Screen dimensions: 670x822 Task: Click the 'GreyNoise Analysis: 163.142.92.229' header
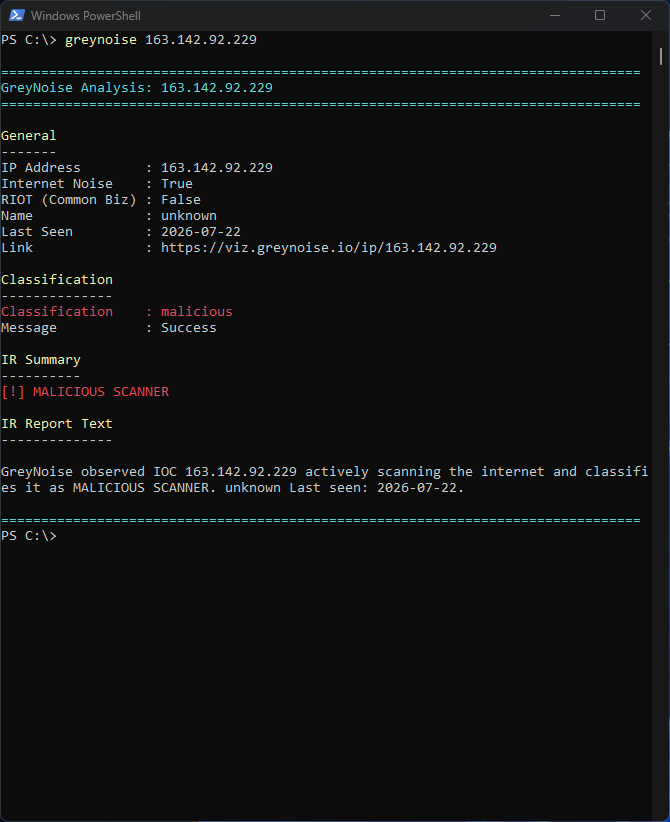click(x=137, y=88)
